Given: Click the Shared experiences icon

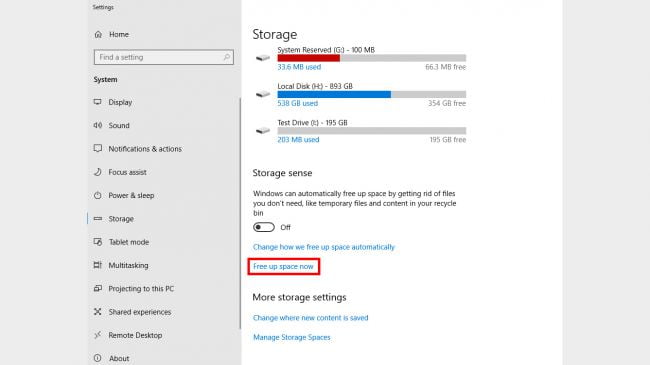Looking at the screenshot, I should click(x=97, y=311).
